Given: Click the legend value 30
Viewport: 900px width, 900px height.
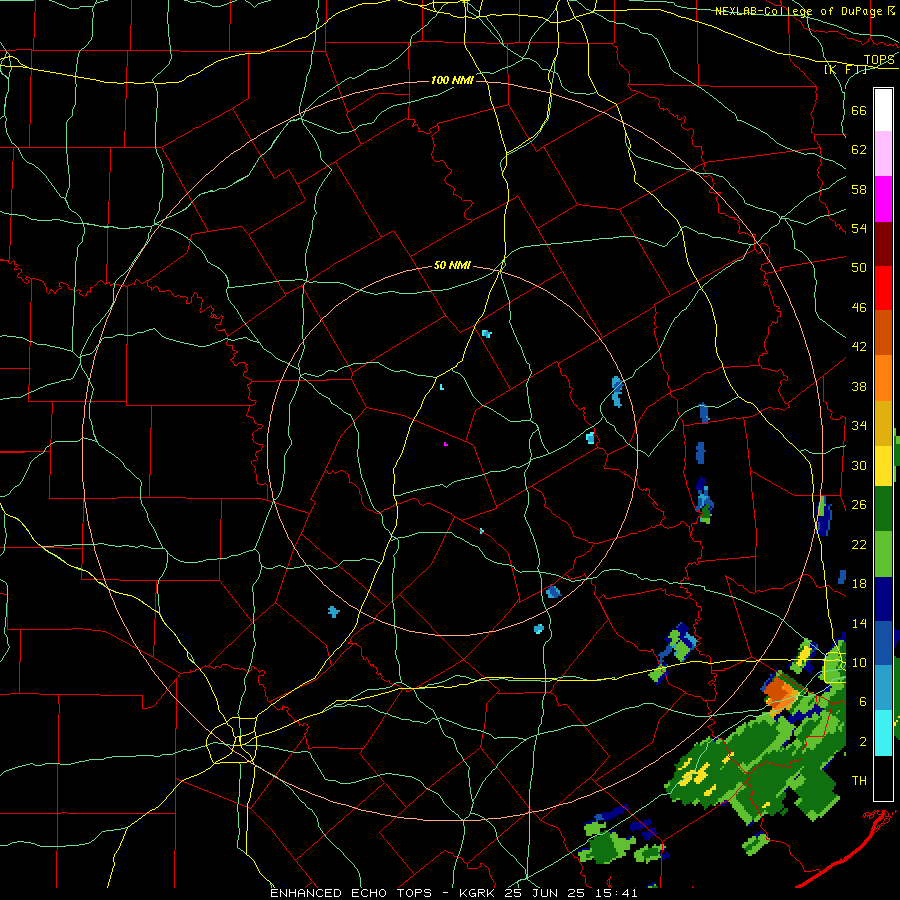Looking at the screenshot, I should 859,465.
